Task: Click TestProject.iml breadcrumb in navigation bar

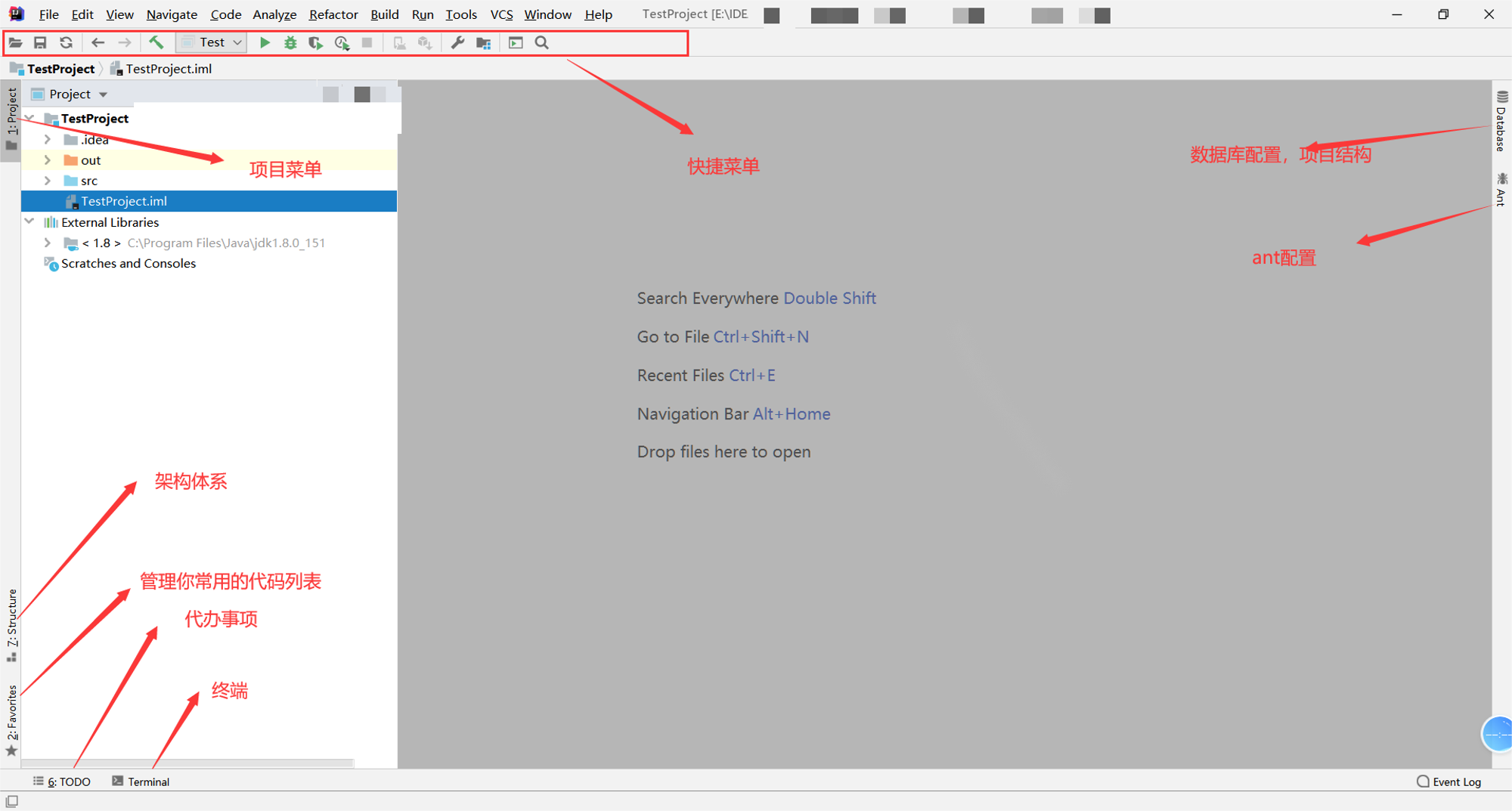Action: click(x=161, y=69)
